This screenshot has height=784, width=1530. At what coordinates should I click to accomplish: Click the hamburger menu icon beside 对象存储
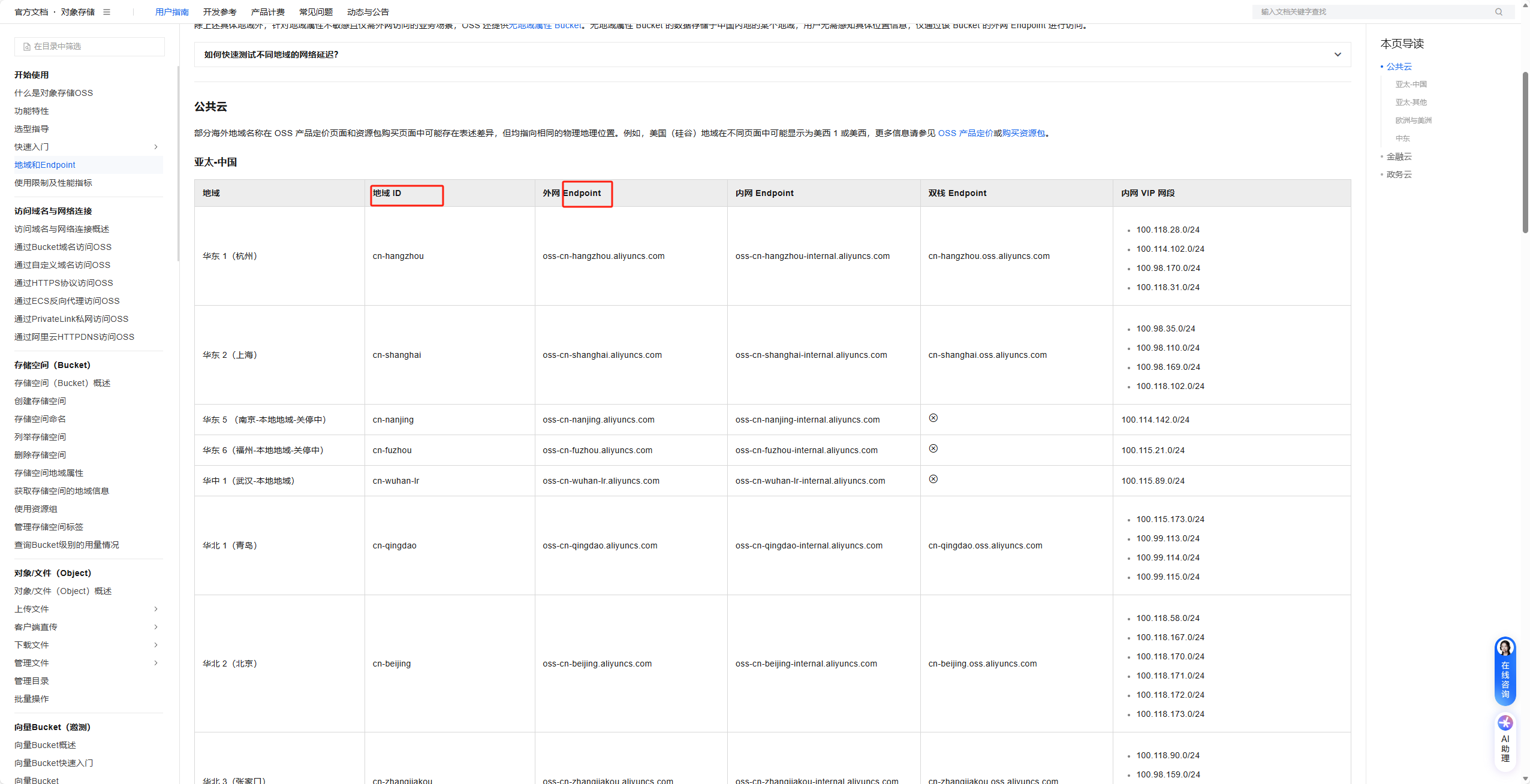(x=107, y=12)
